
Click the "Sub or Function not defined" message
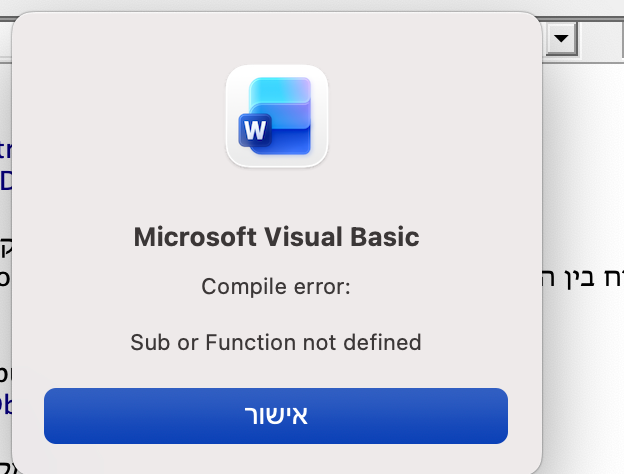click(x=276, y=342)
